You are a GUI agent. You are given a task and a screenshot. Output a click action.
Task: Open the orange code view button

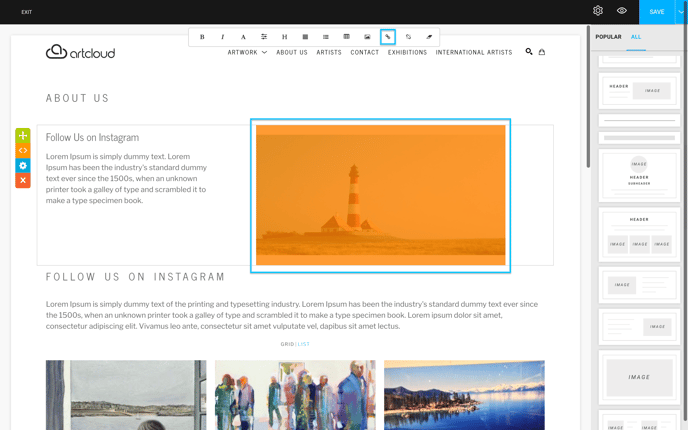(23, 150)
